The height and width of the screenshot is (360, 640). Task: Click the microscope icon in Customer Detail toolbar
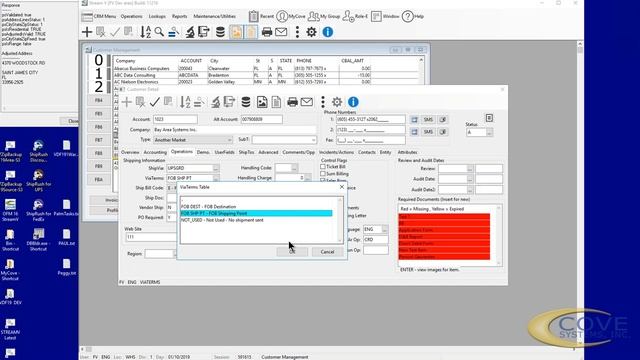215,102
